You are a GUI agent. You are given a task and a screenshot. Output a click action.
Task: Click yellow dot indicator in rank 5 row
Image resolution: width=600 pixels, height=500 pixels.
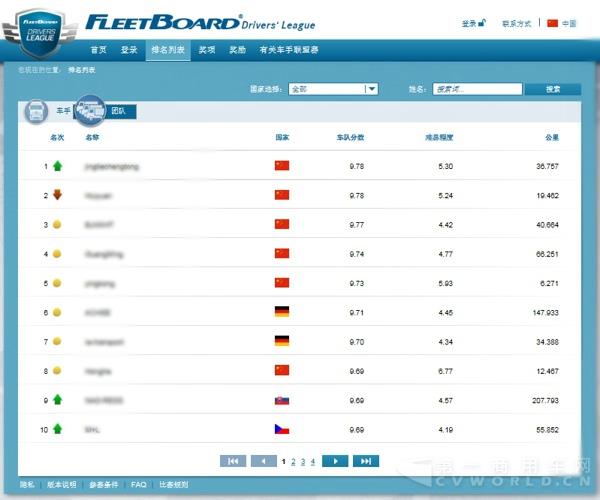pos(57,283)
